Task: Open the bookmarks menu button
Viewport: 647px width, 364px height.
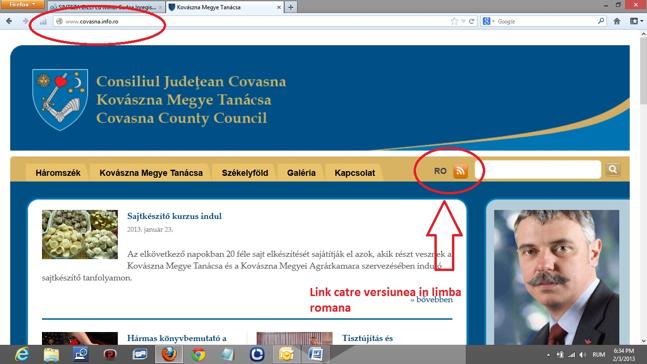Action: click(x=636, y=21)
